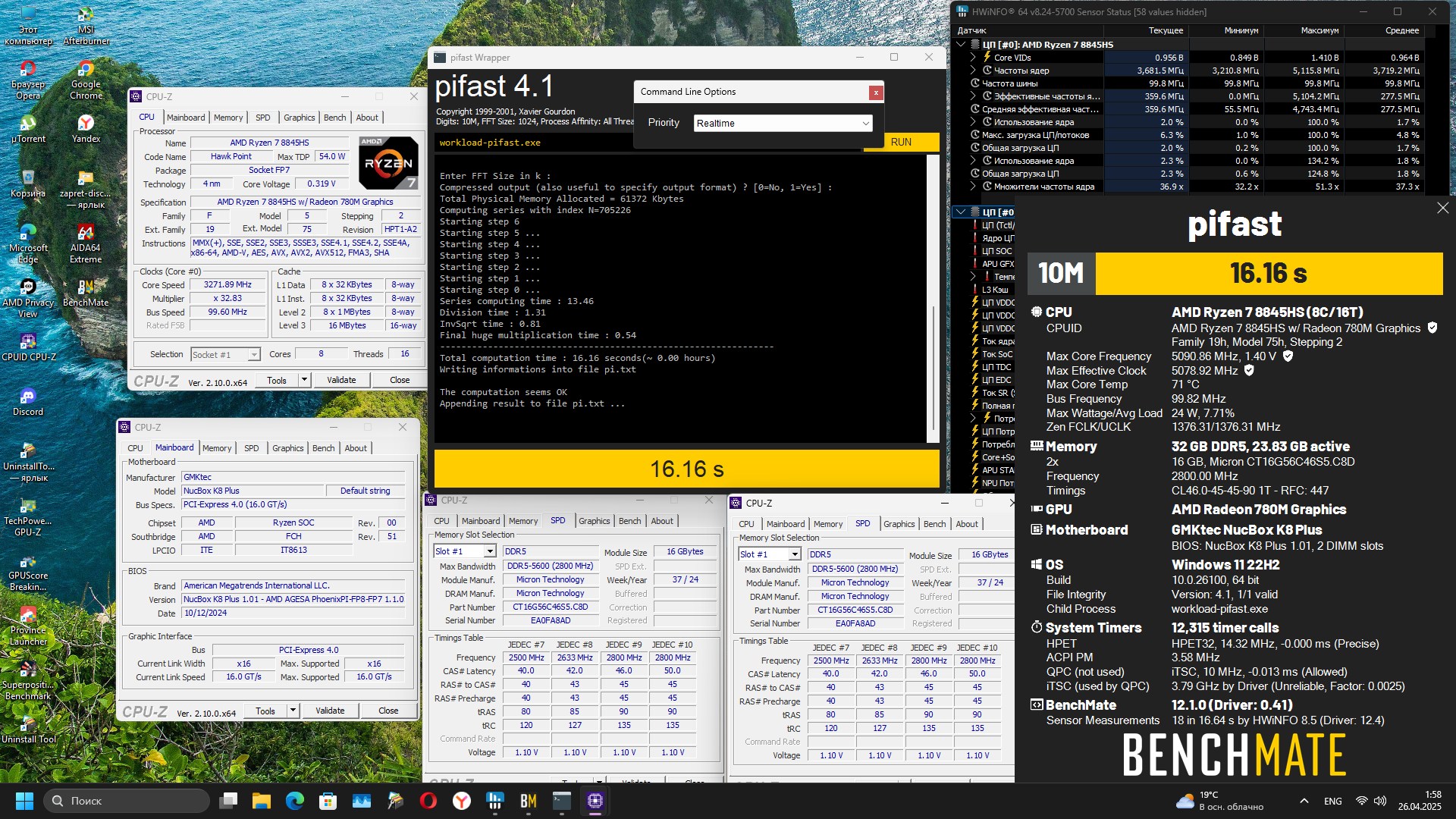Launch Google Chrome from the desktop
1456x819 pixels.
click(86, 80)
